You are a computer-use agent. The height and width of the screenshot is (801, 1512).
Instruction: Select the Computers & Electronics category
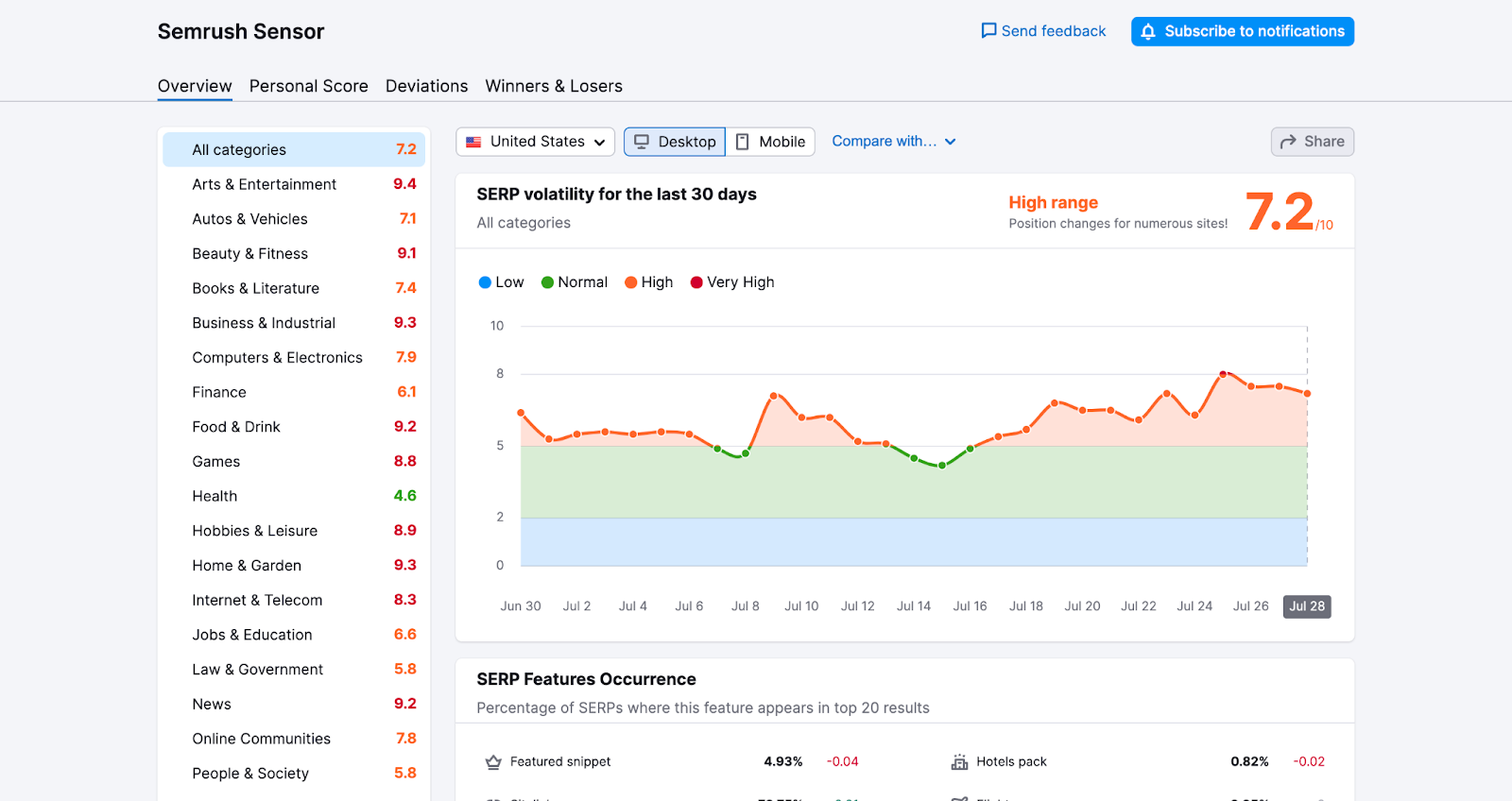coord(294,358)
